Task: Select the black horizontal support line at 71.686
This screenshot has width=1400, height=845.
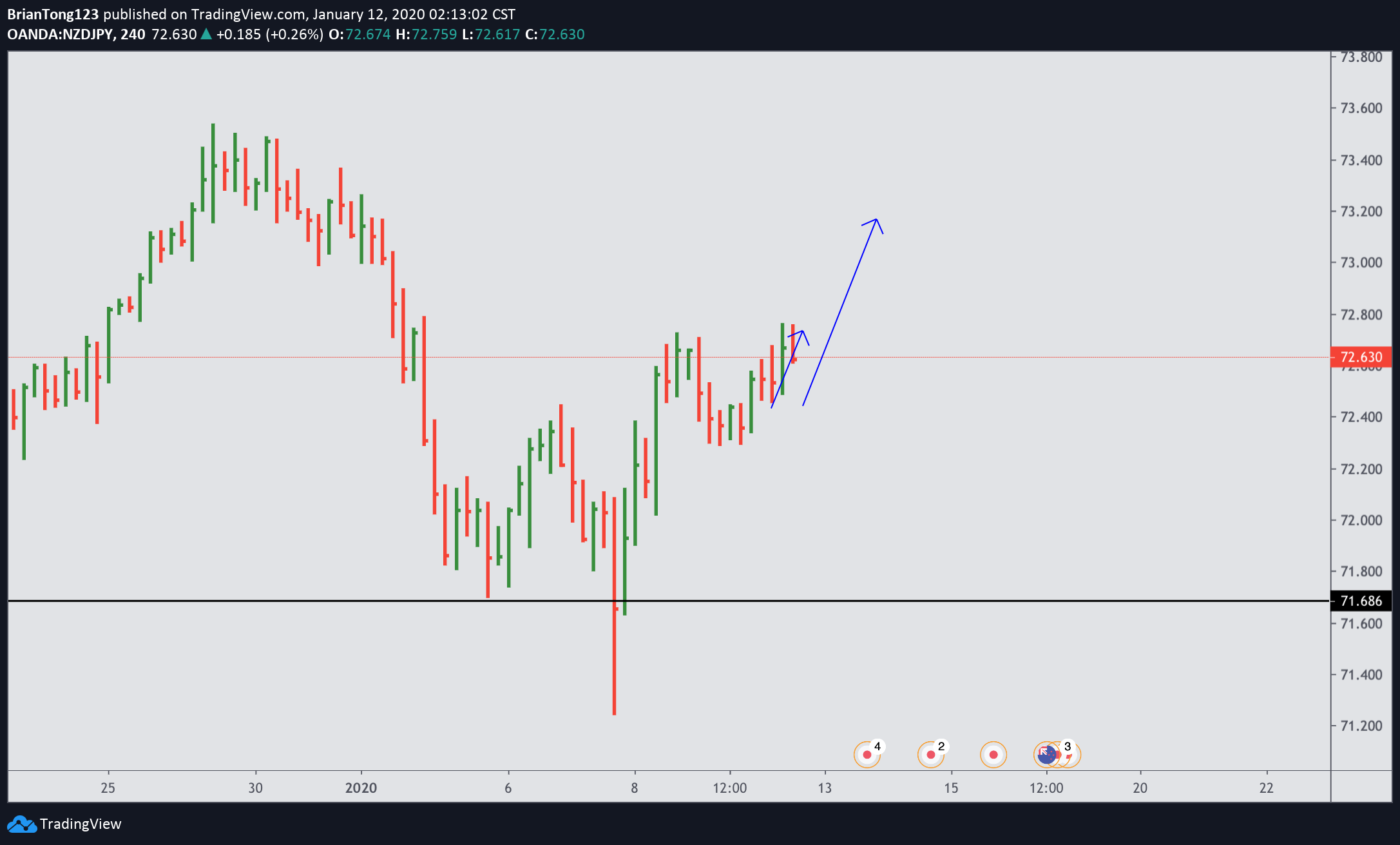Action: 669,601
